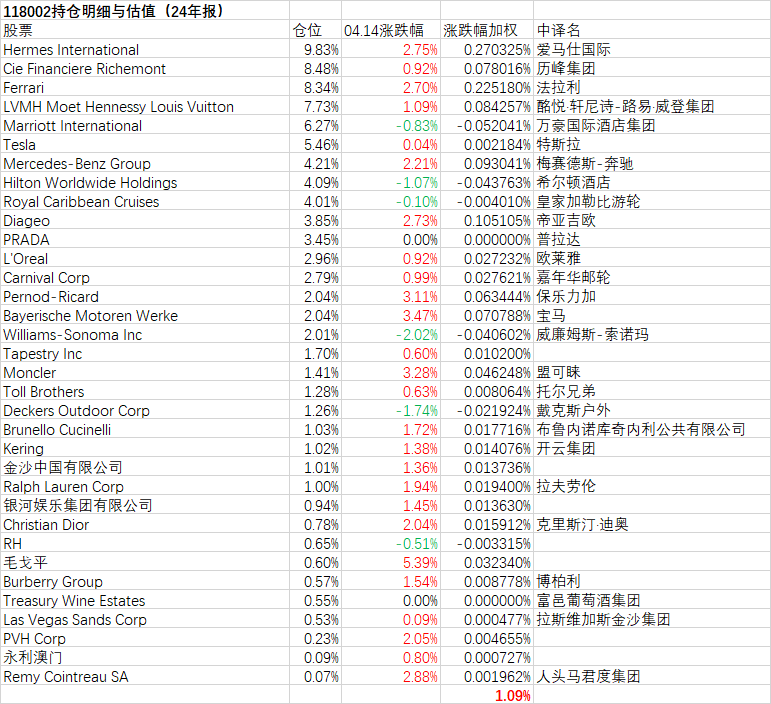This screenshot has width=771, height=704.
Task: Click the 布鲁内诺库奇内利公共有限公司 cell
Action: pyautogui.click(x=652, y=430)
